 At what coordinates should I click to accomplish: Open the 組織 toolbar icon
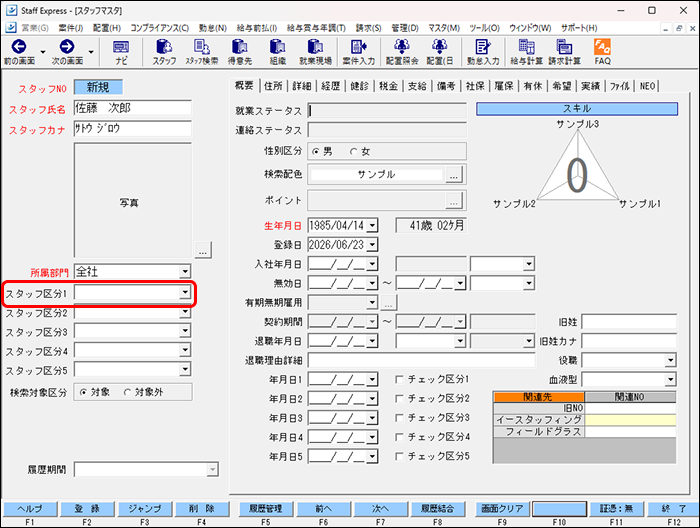(278, 52)
